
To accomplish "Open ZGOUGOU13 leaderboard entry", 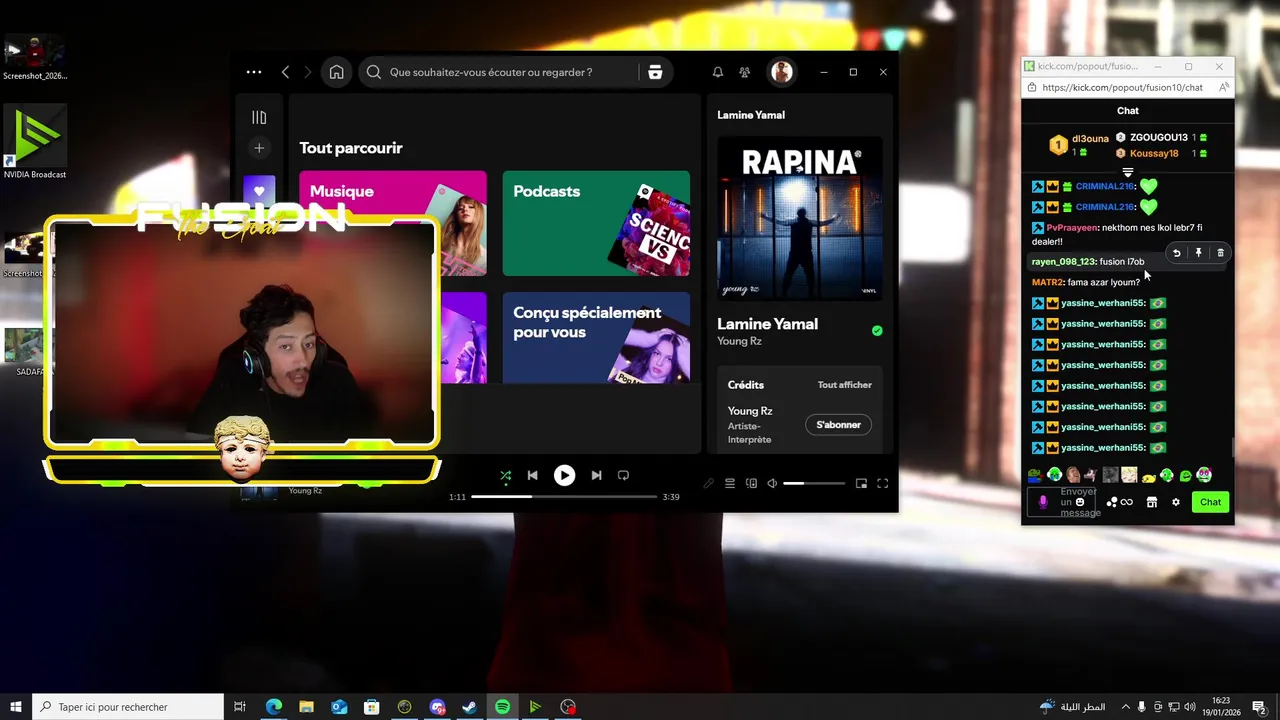I will point(1161,137).
